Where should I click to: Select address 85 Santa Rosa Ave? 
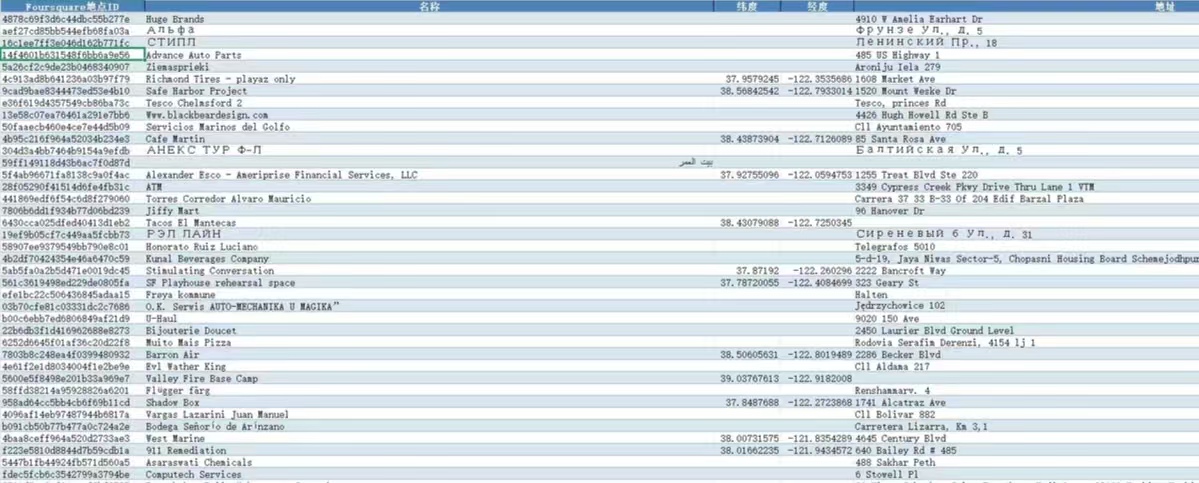click(x=900, y=139)
